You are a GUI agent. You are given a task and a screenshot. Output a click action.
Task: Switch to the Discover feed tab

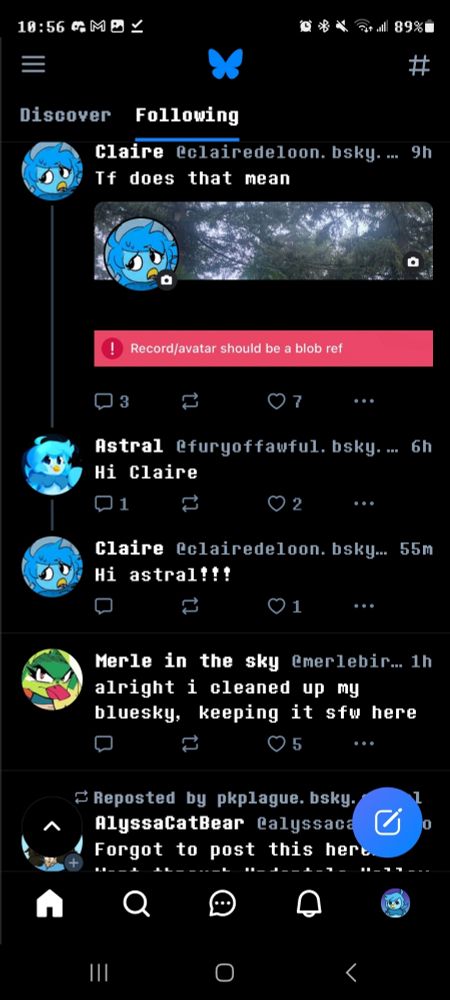click(x=66, y=115)
